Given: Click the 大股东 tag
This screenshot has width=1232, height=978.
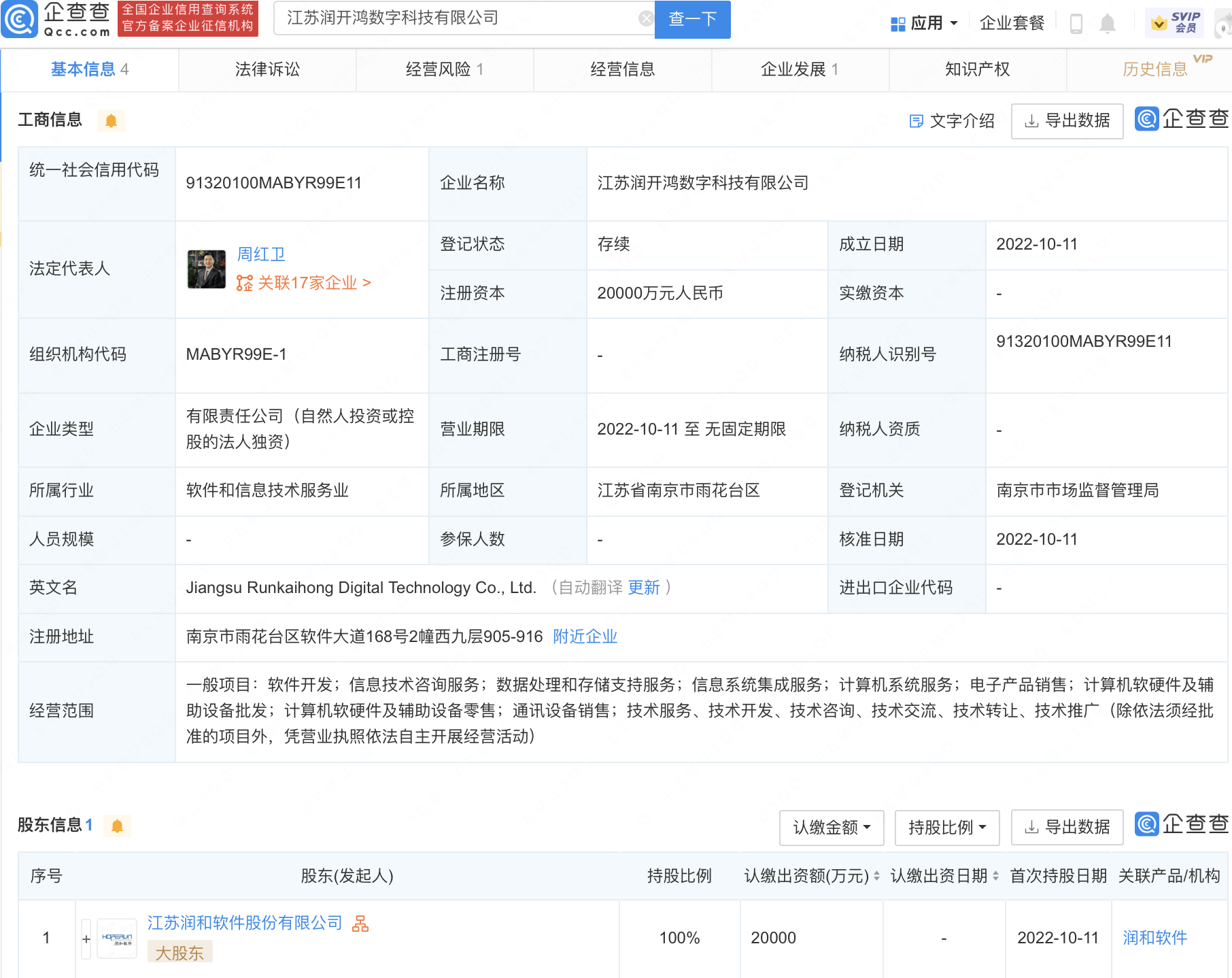Looking at the screenshot, I should pyautogui.click(x=179, y=952).
